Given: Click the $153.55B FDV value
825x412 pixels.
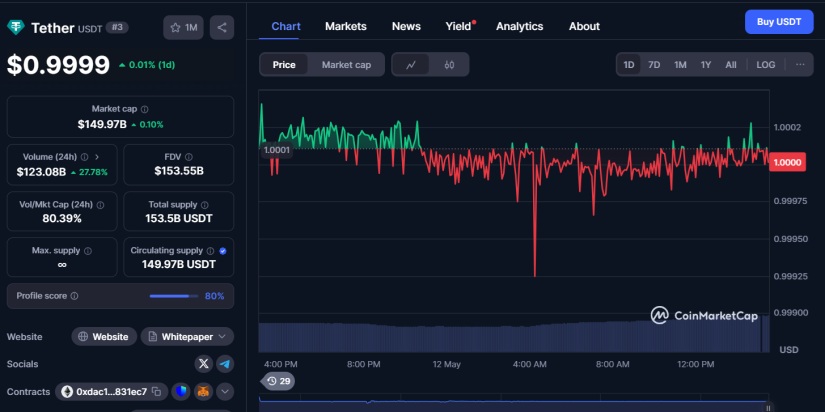Looking at the screenshot, I should [179, 171].
